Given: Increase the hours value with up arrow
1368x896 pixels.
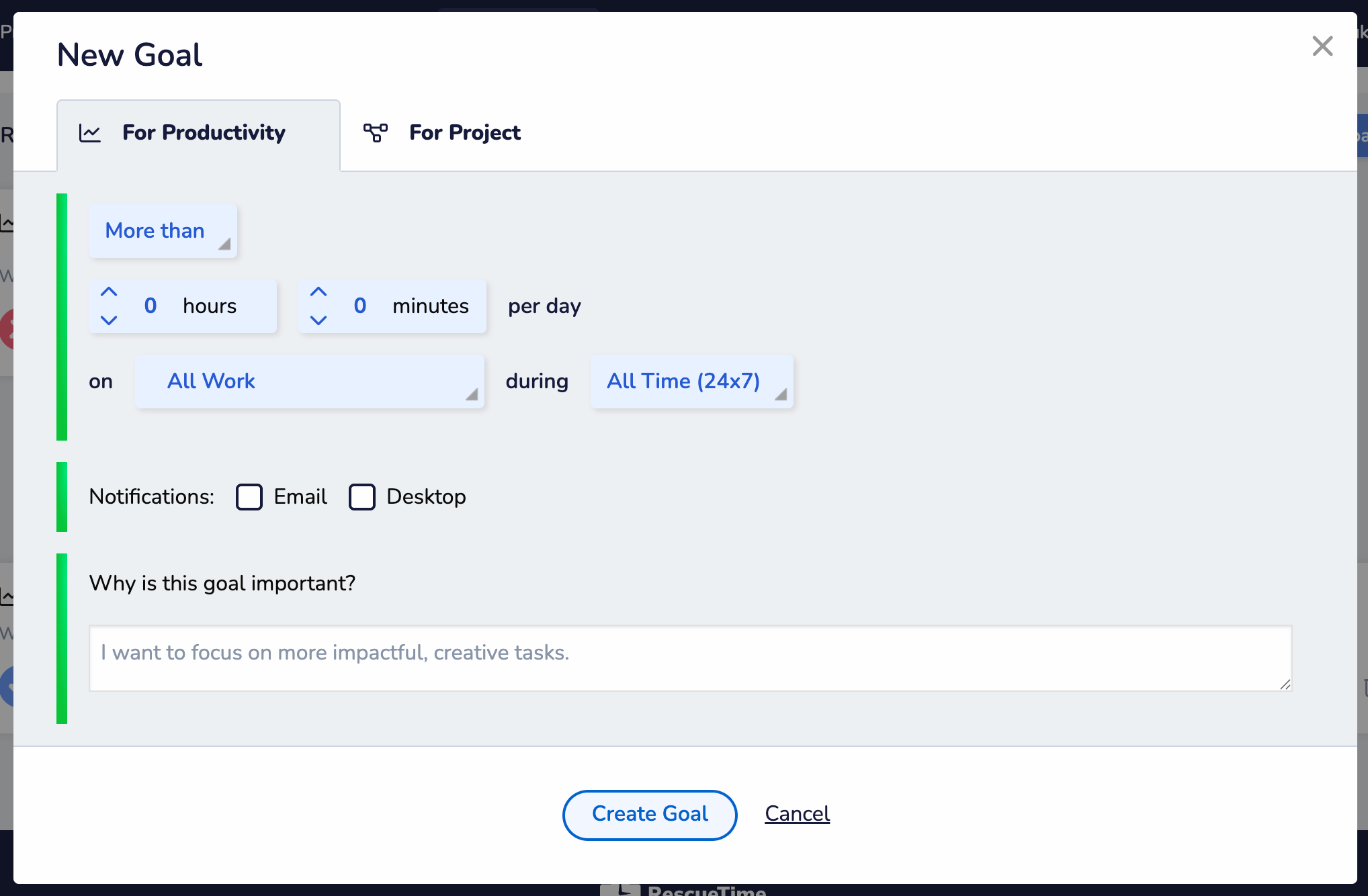Looking at the screenshot, I should (x=109, y=292).
